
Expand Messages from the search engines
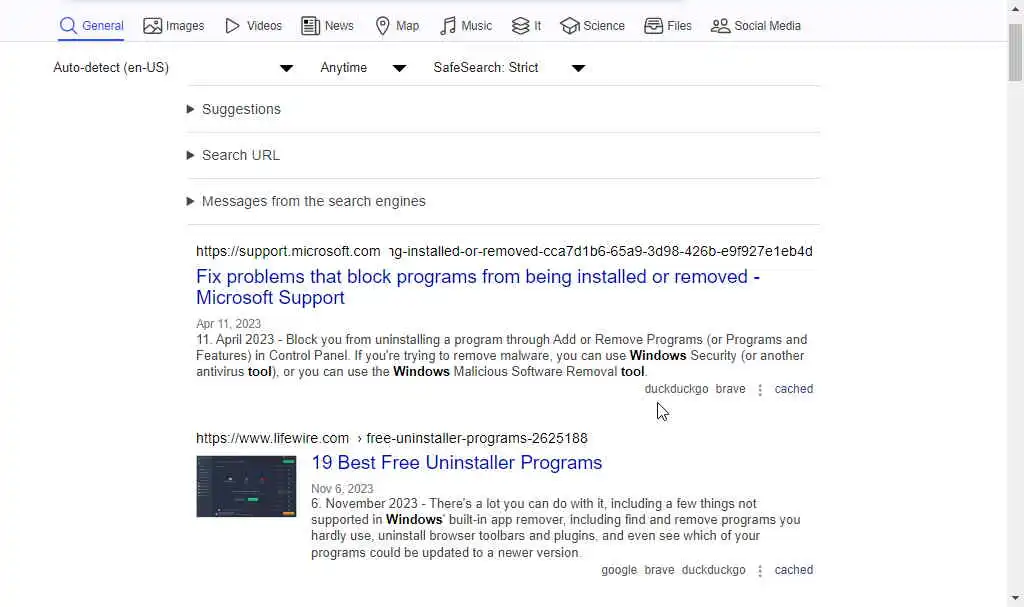pos(503,201)
